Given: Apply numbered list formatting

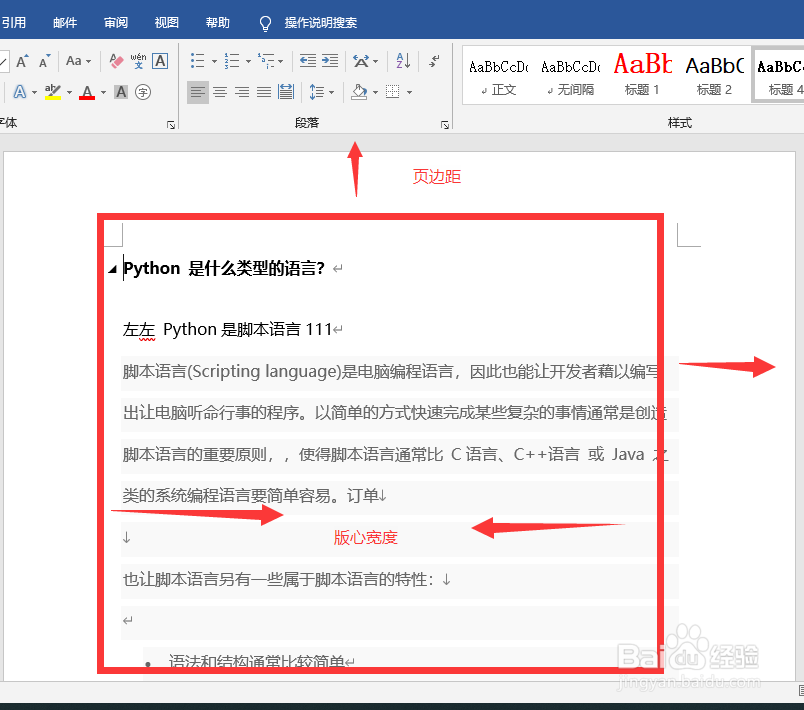Looking at the screenshot, I should pos(232,61).
